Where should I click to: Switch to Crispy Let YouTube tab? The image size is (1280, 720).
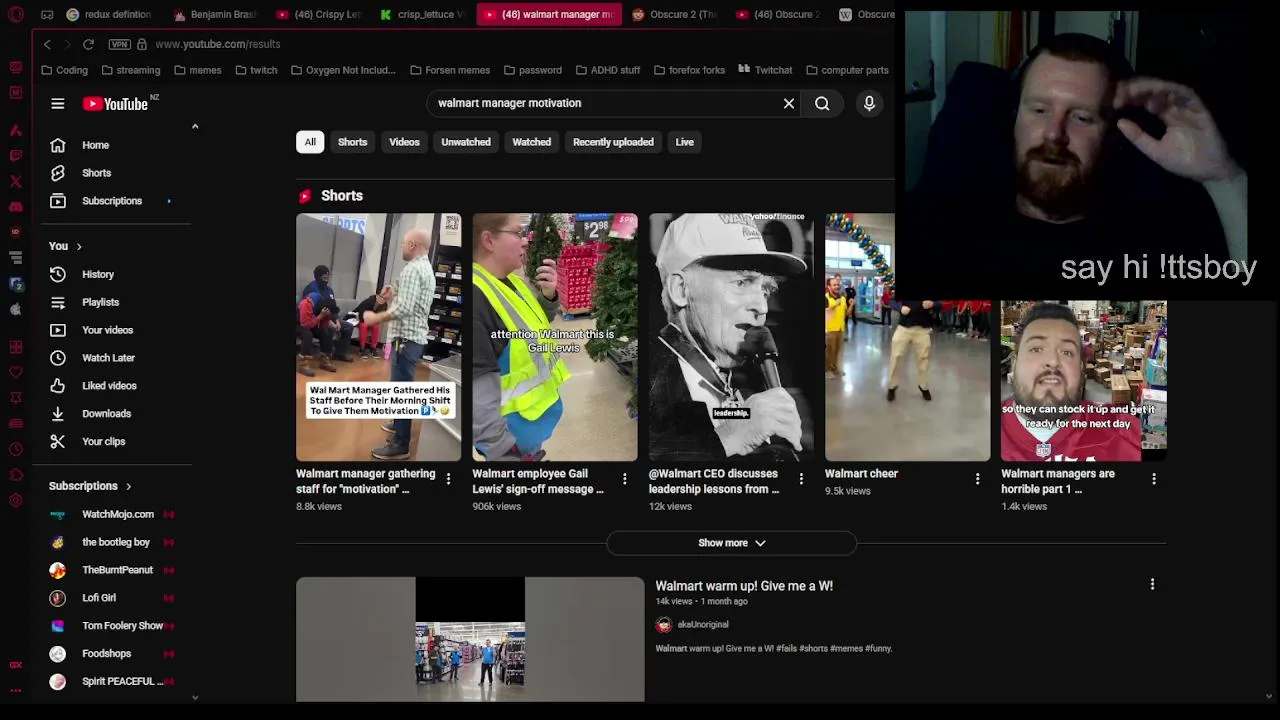point(318,14)
